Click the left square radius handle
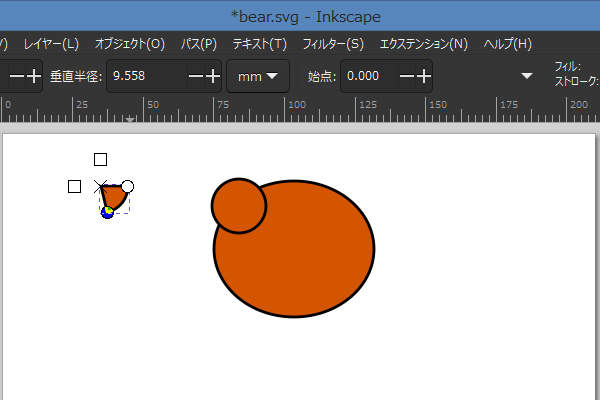600x400 pixels. pos(74,187)
